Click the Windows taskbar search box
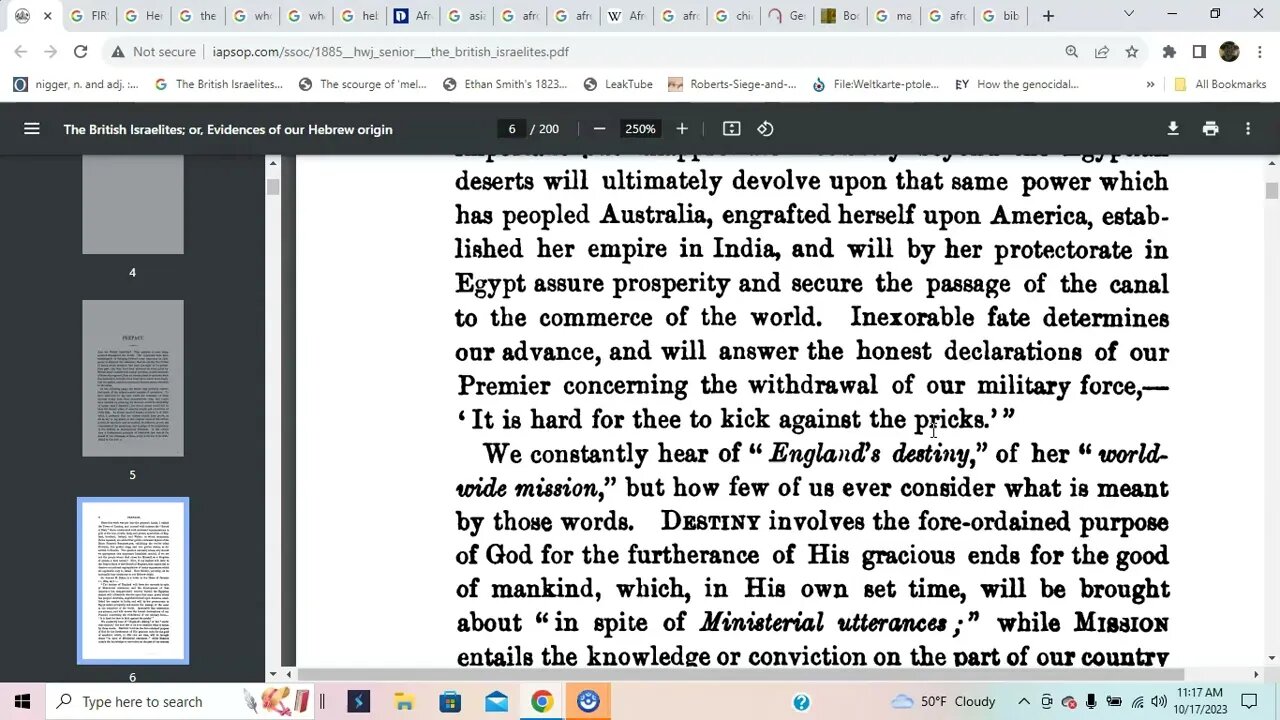This screenshot has width=1280, height=720. 184,701
